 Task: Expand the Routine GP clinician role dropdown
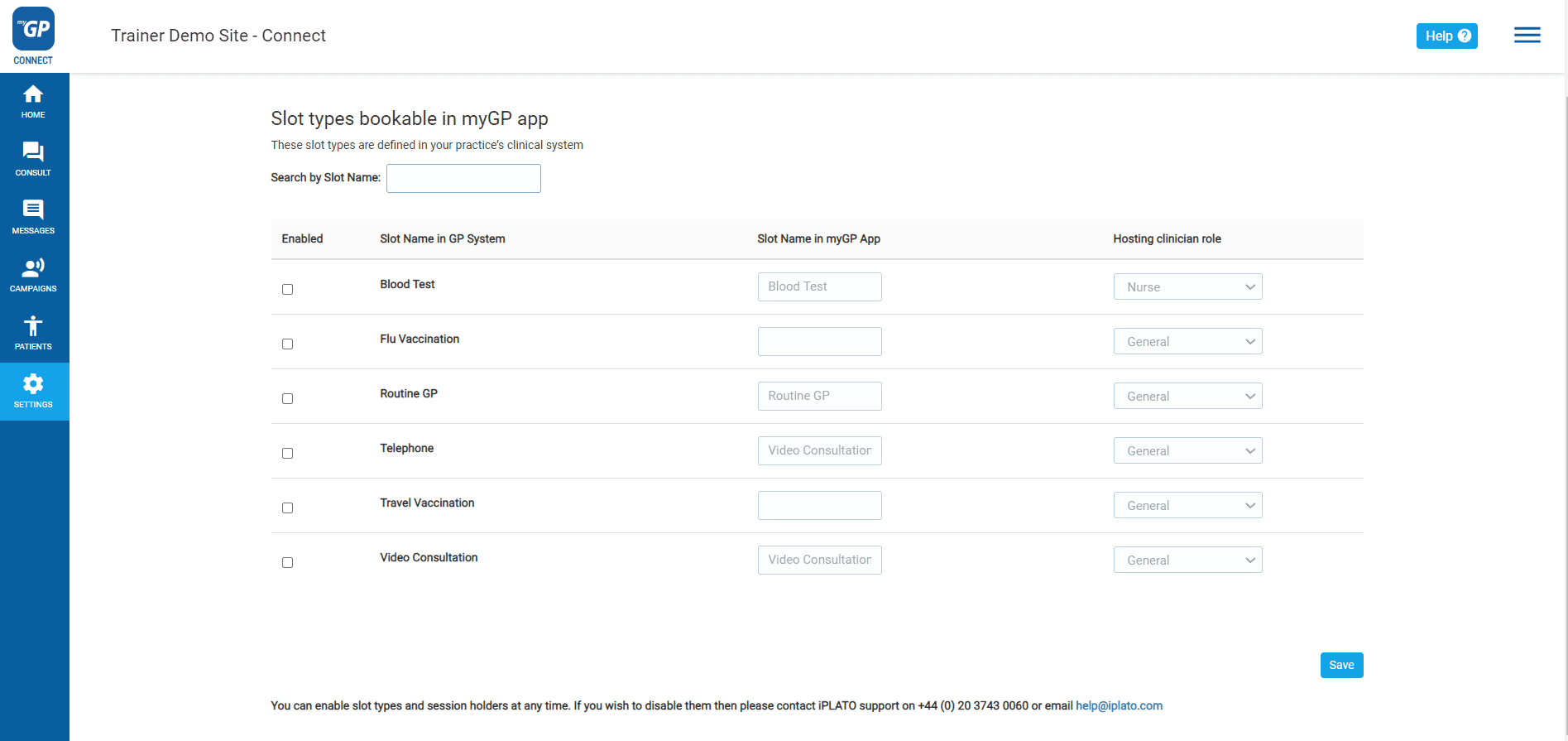(x=1187, y=396)
